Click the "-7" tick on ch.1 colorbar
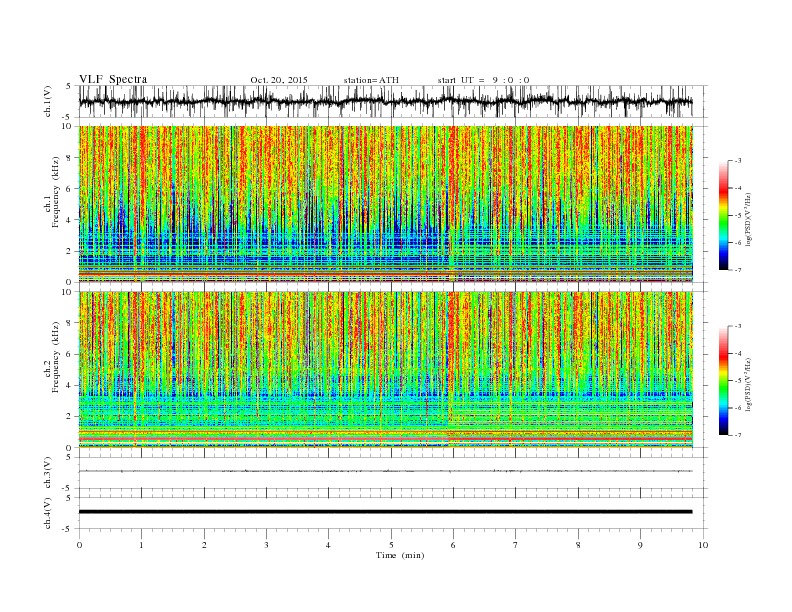The height and width of the screenshot is (612, 792). click(738, 270)
